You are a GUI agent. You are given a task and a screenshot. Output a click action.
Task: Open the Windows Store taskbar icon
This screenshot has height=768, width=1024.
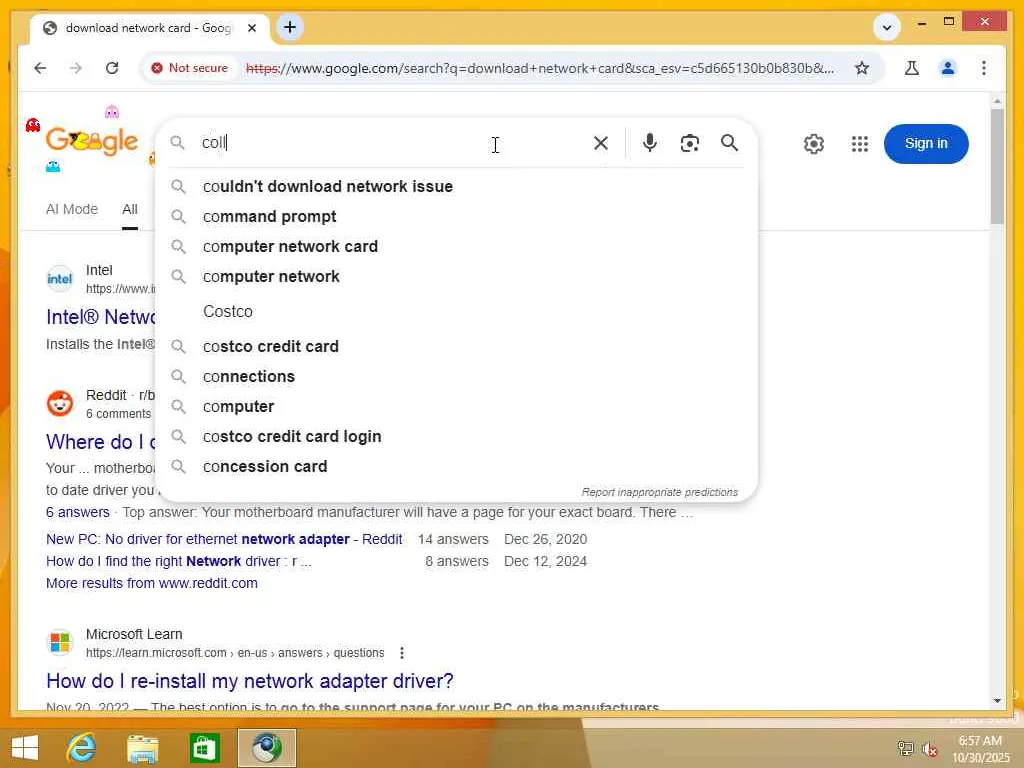204,748
